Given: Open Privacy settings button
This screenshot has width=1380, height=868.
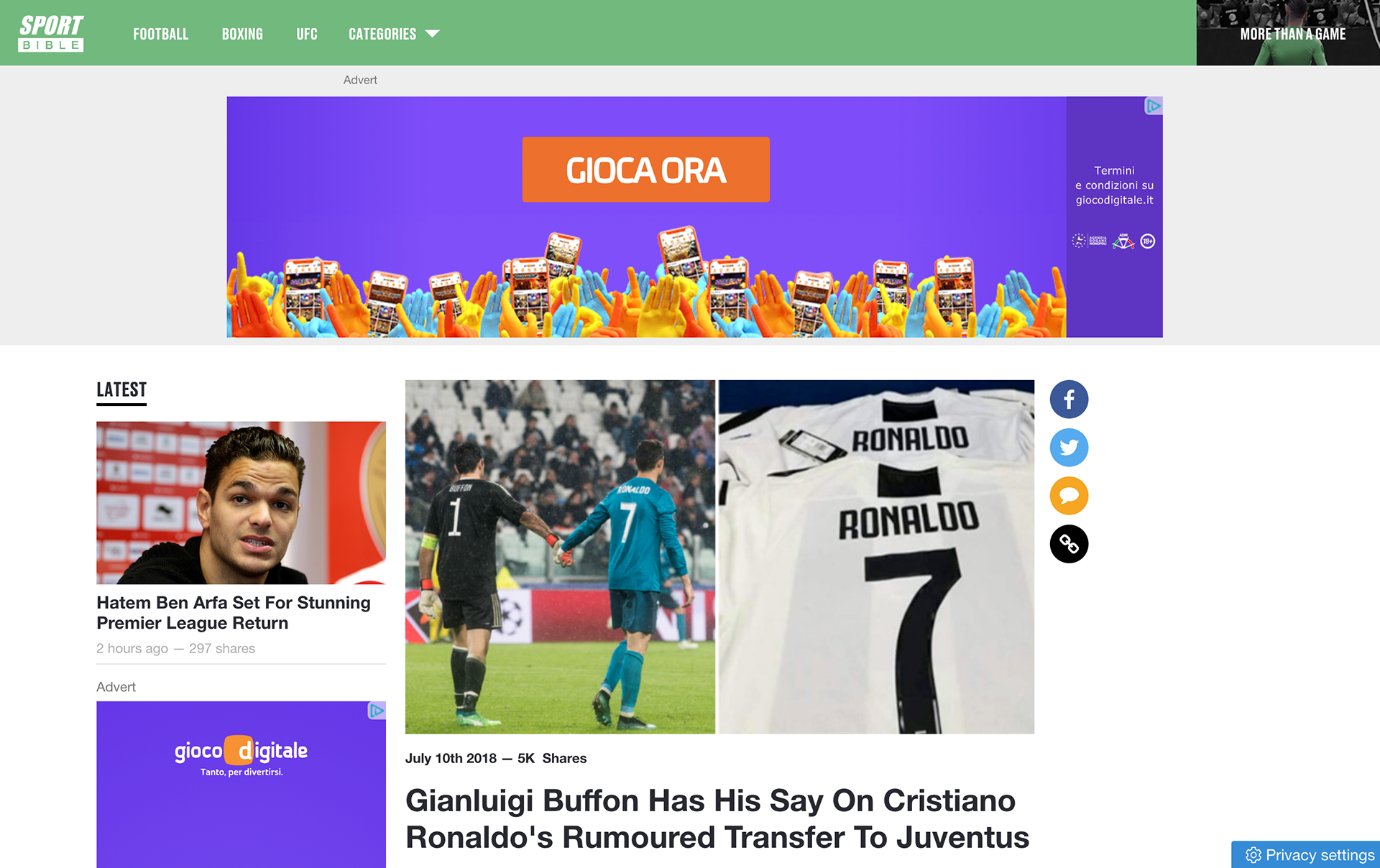Looking at the screenshot, I should coord(1305,854).
